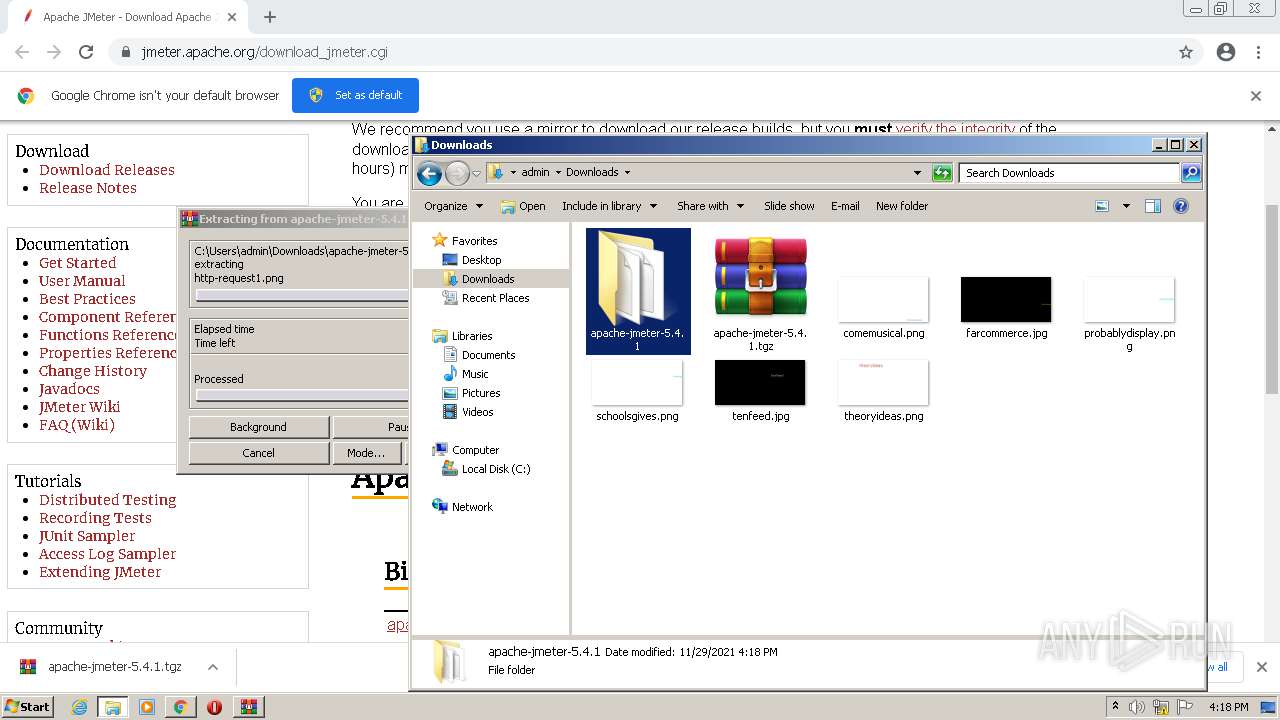
Task: Select tenfeed.jpg file
Action: coord(760,391)
